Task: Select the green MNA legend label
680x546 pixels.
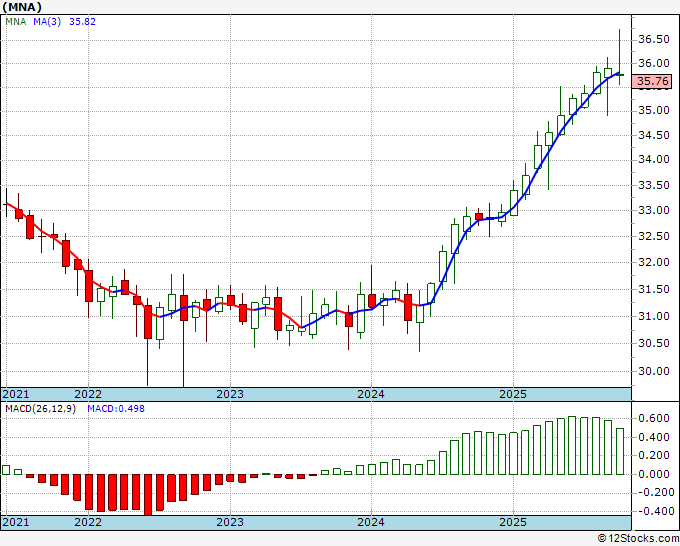Action: coord(16,21)
